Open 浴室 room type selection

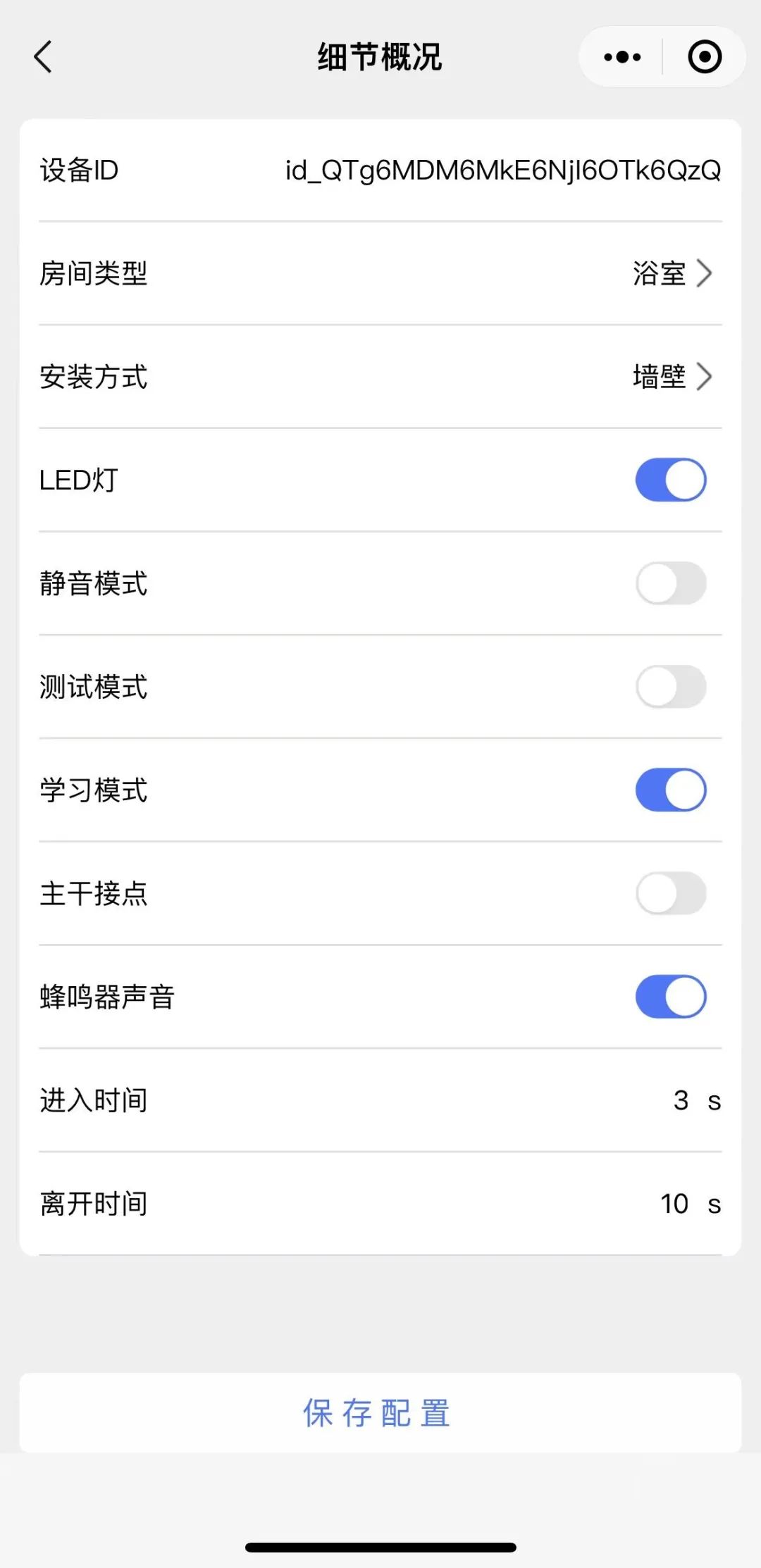click(x=659, y=273)
